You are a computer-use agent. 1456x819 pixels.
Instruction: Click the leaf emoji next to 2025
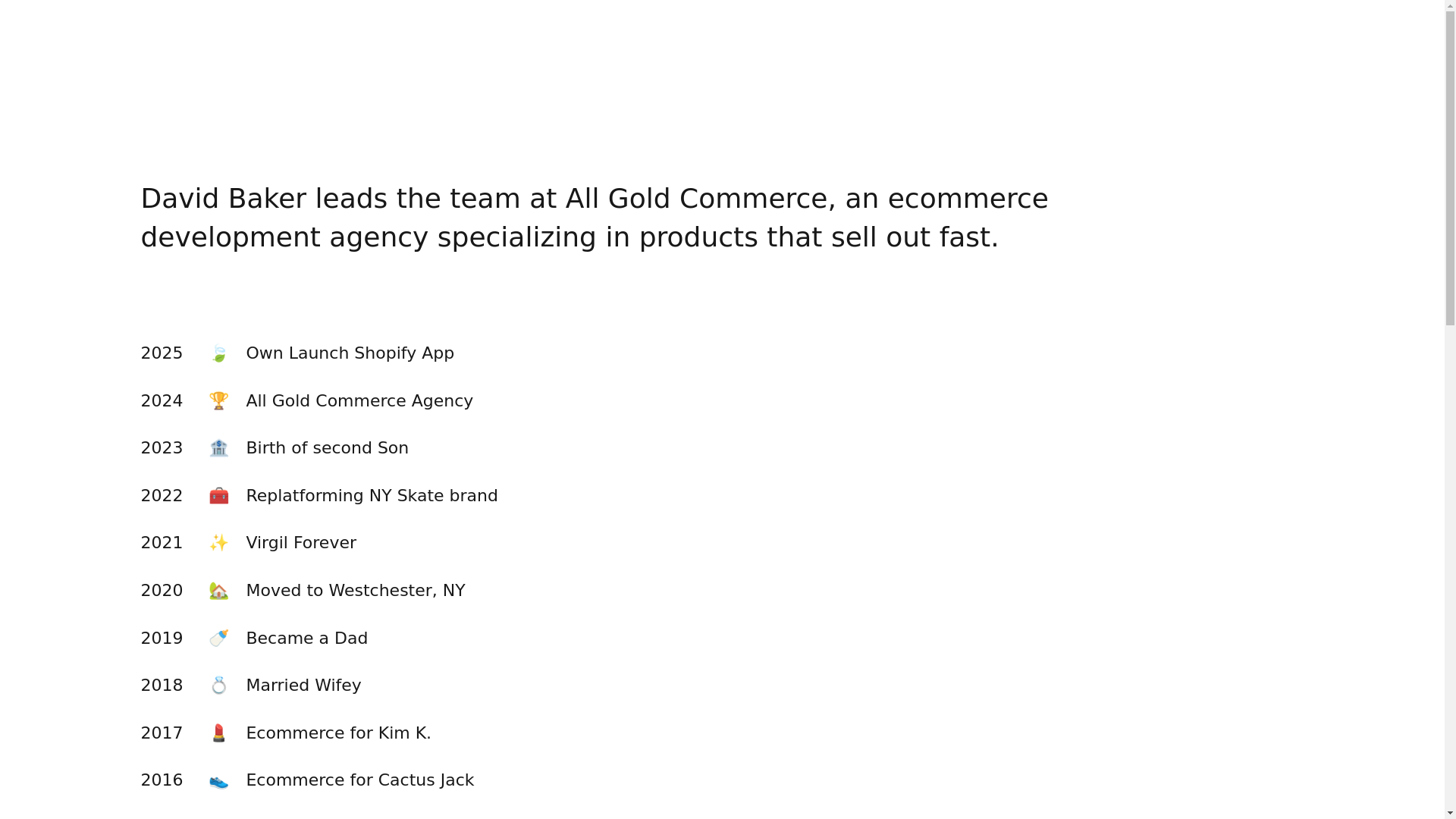tap(218, 353)
